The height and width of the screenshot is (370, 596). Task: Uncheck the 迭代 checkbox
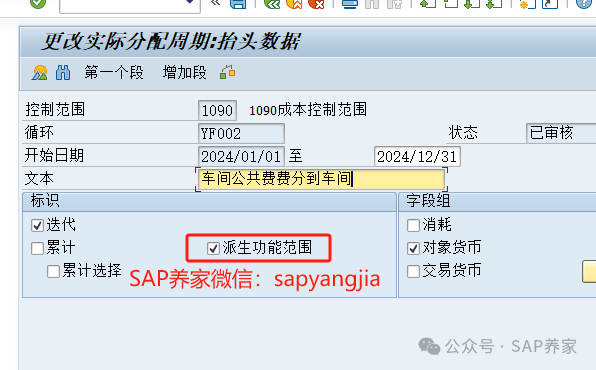pos(37,225)
